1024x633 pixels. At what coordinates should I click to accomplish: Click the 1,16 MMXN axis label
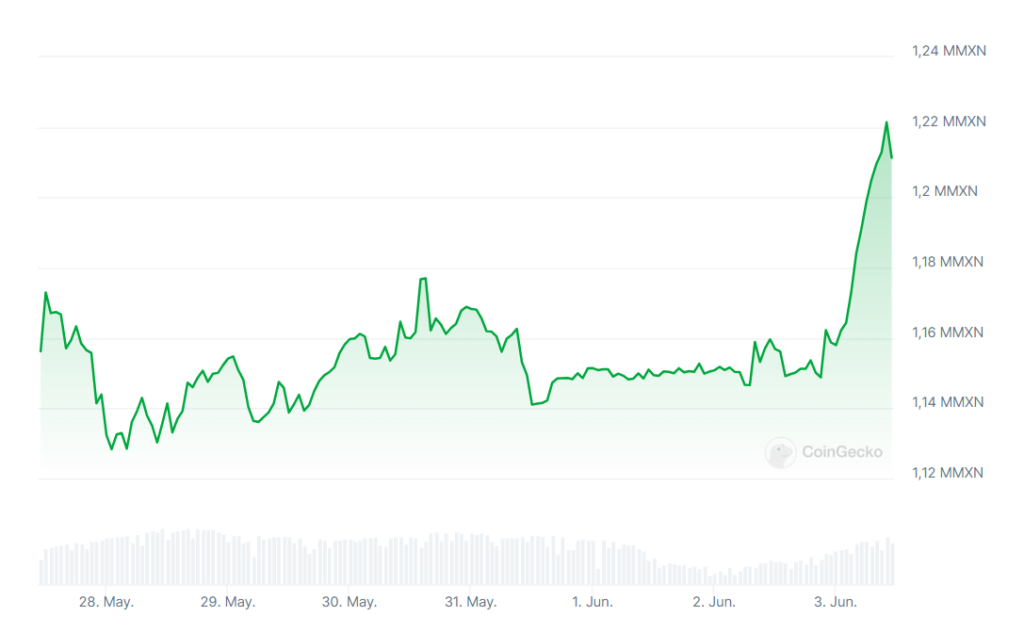pyautogui.click(x=948, y=333)
